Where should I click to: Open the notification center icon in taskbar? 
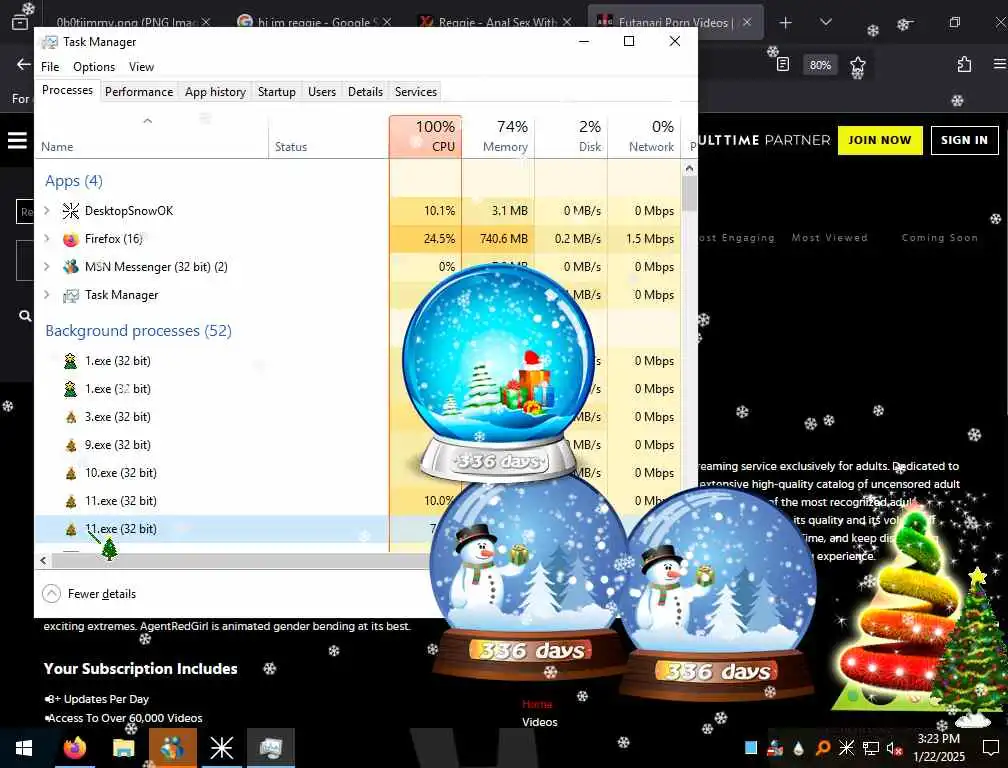991,748
